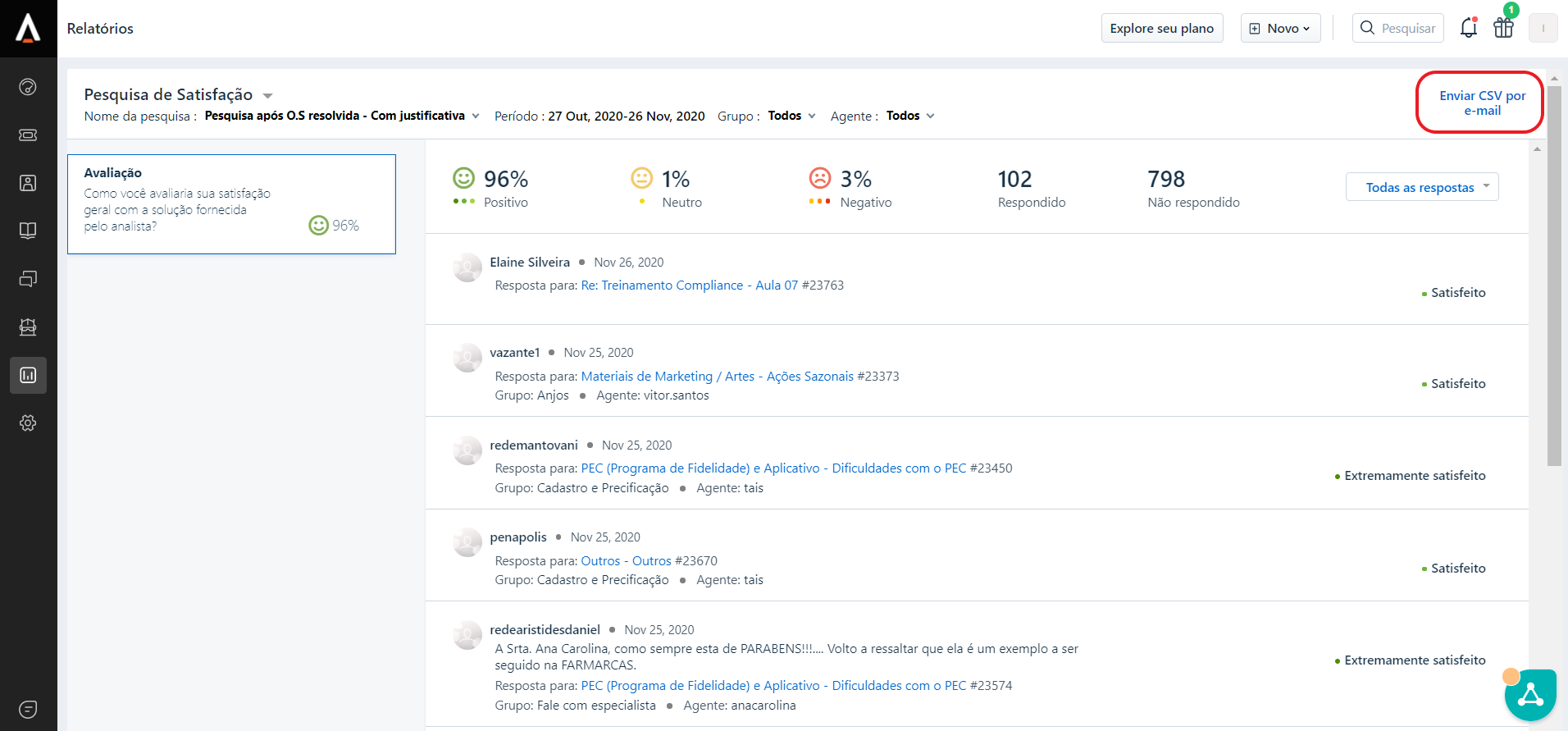Viewport: 1568px width, 731px height.
Task: Open the Contacts icon in sidebar
Action: 28,183
